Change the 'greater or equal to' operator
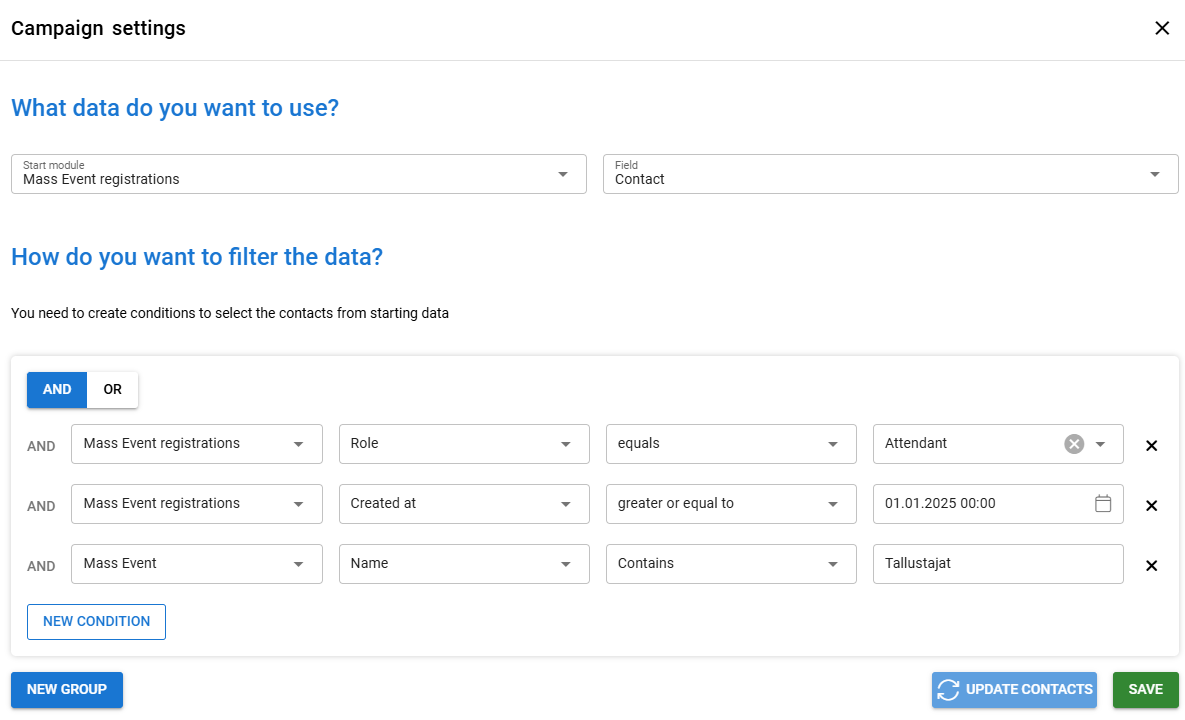1185x720 pixels. point(731,504)
